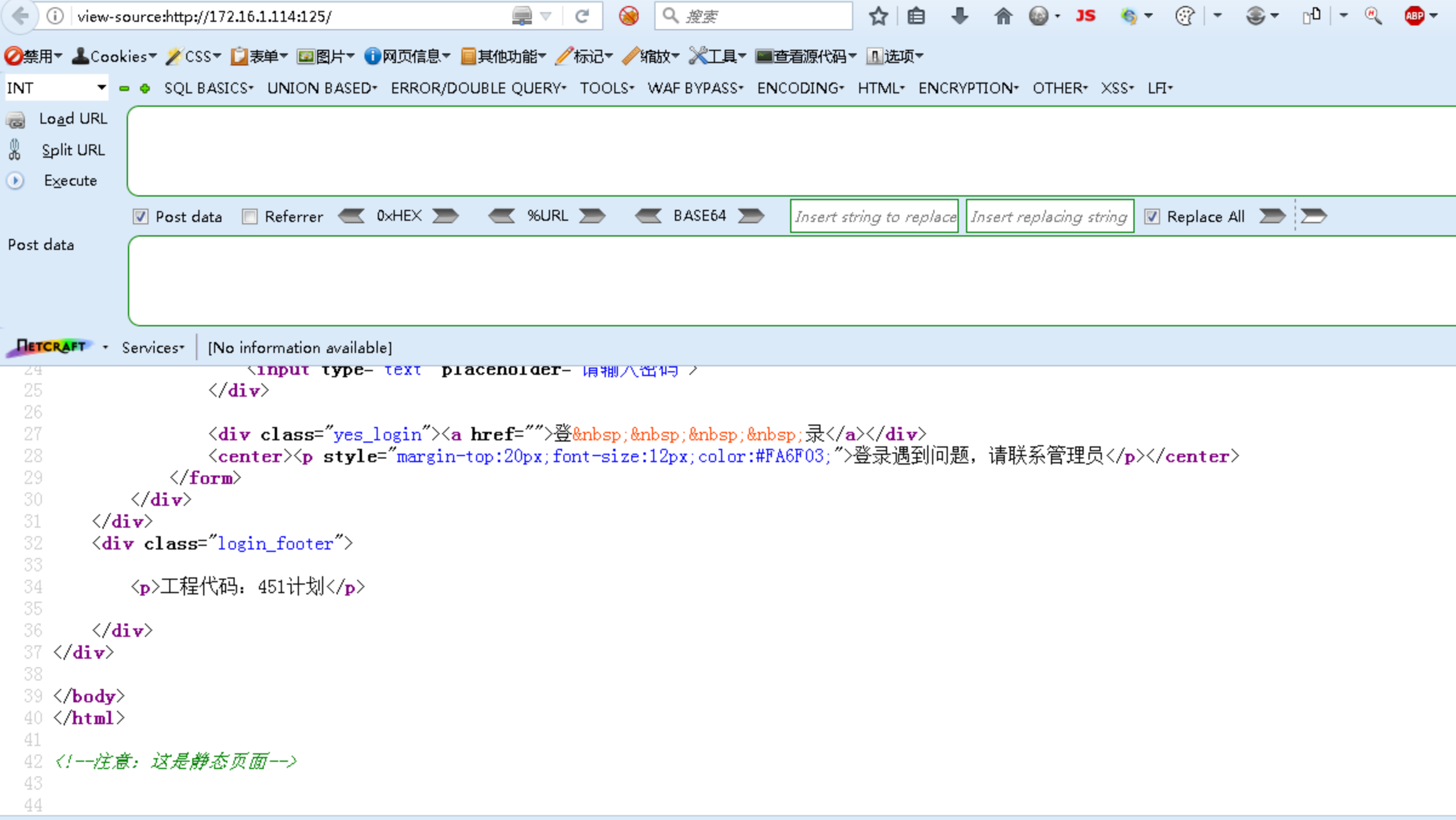
Task: Click the HackBar green plus icon
Action: 145,89
